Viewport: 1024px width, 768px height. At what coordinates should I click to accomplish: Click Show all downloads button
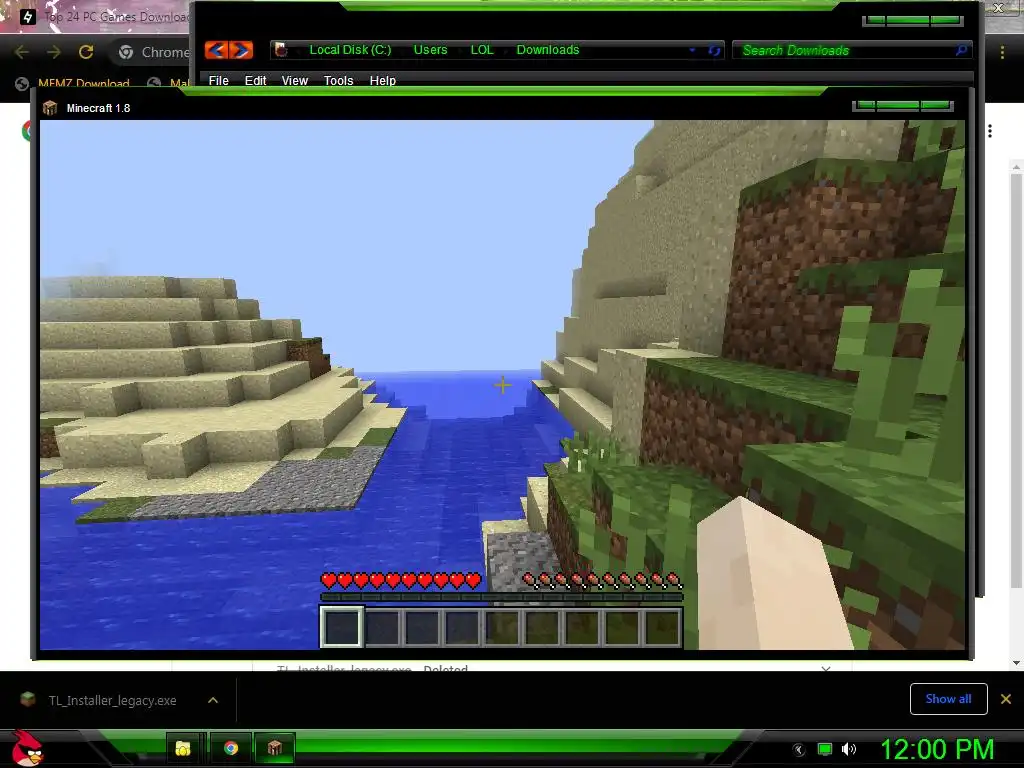[x=948, y=699]
